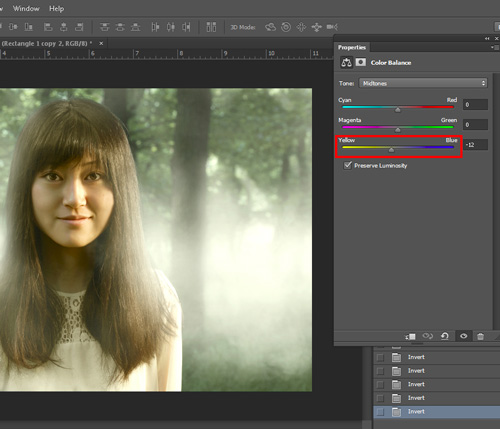
Task: Click the clip to layer icon
Action: click(410, 336)
